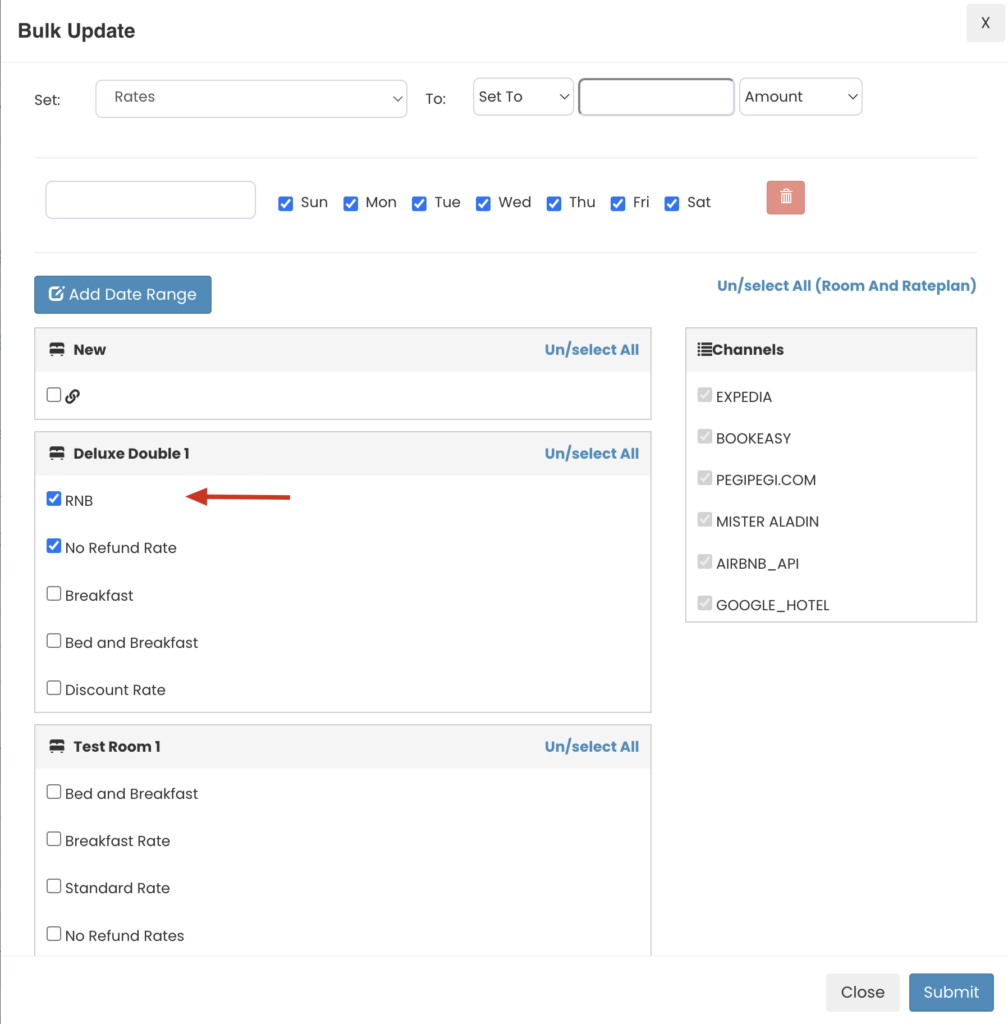1008x1024 pixels.
Task: Click the link icon under New room
Action: [72, 396]
